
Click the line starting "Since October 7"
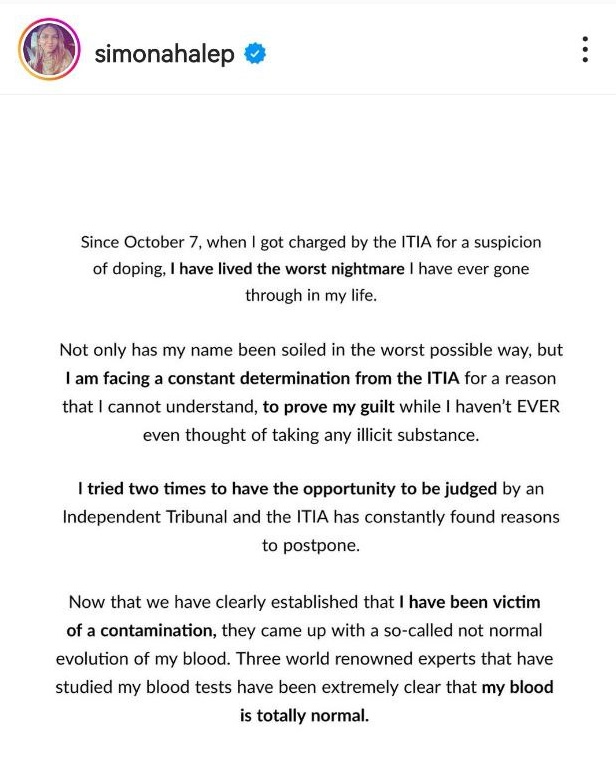point(311,242)
